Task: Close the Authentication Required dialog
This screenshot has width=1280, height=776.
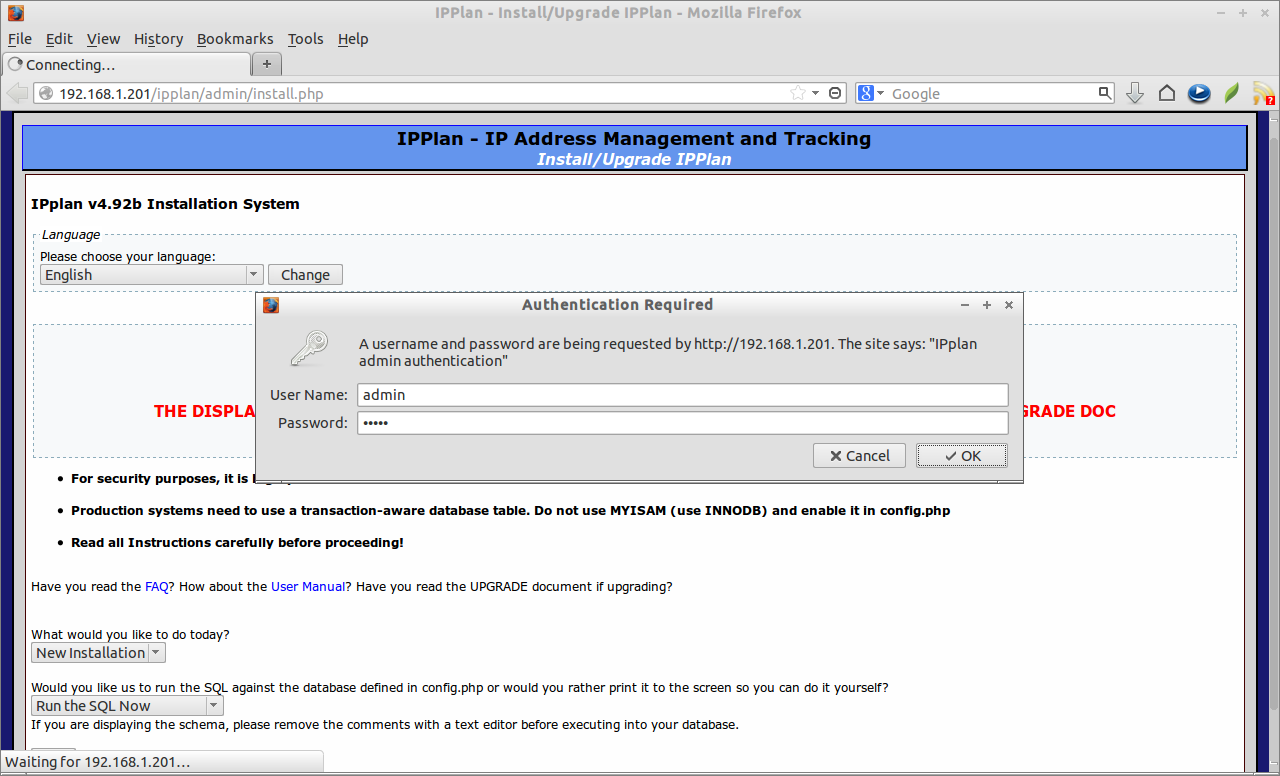Action: pos(1009,305)
